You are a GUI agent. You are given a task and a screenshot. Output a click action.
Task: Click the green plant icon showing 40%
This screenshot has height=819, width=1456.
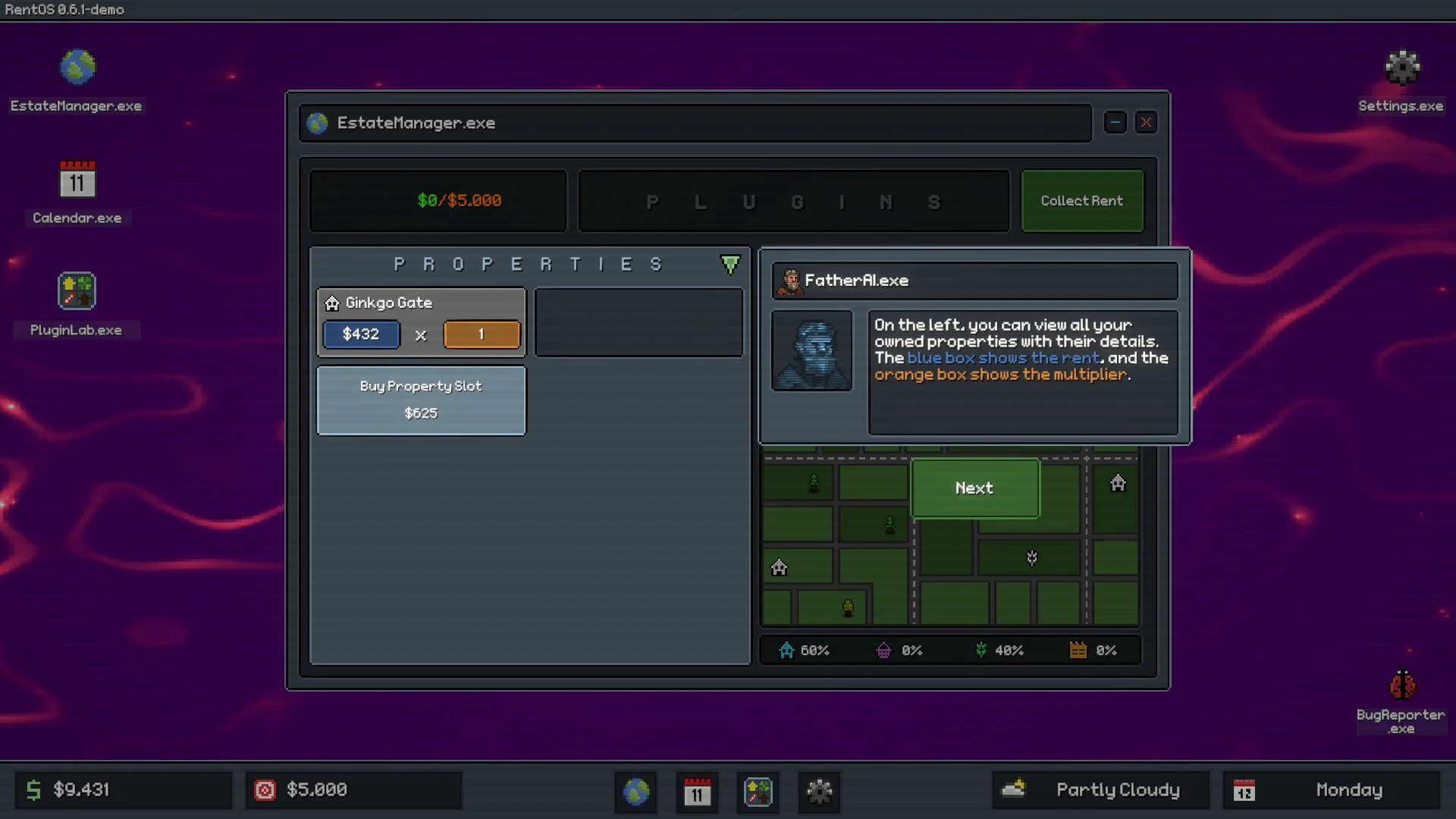981,650
